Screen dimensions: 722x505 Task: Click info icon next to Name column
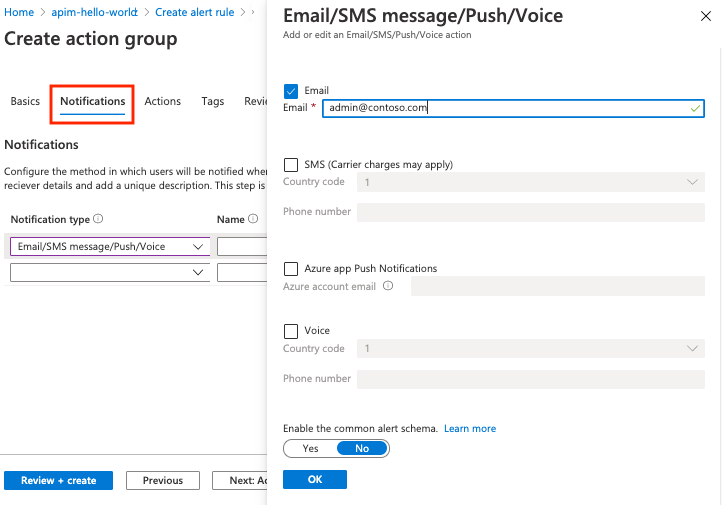[x=253, y=219]
